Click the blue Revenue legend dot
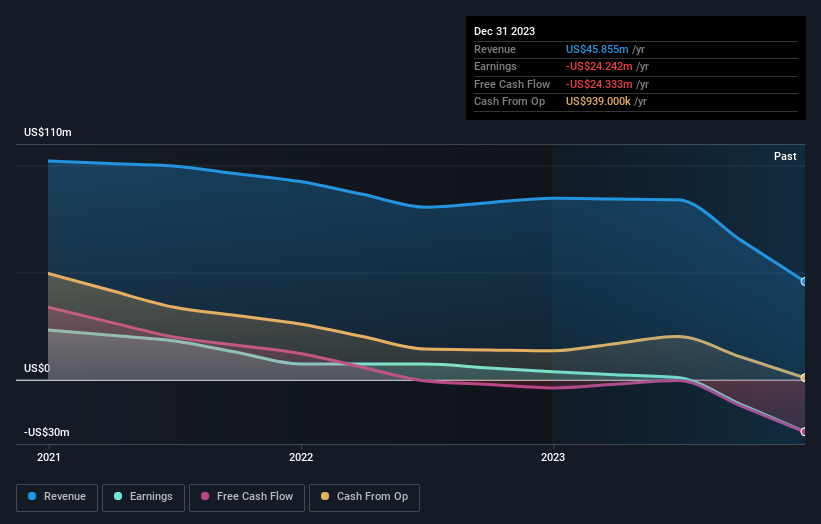This screenshot has height=524, width=821. tap(32, 496)
